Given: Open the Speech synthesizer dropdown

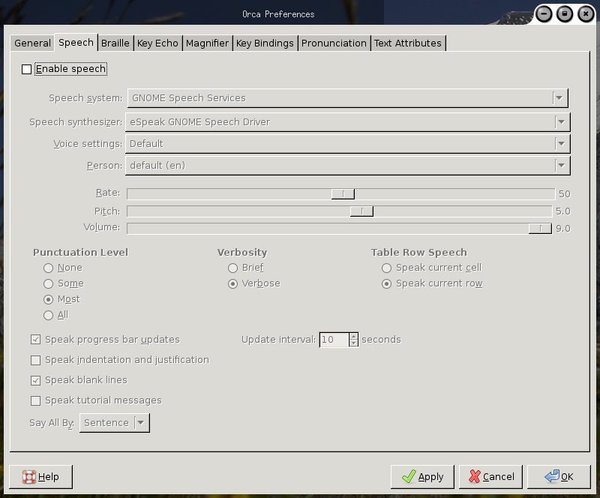Looking at the screenshot, I should point(347,122).
